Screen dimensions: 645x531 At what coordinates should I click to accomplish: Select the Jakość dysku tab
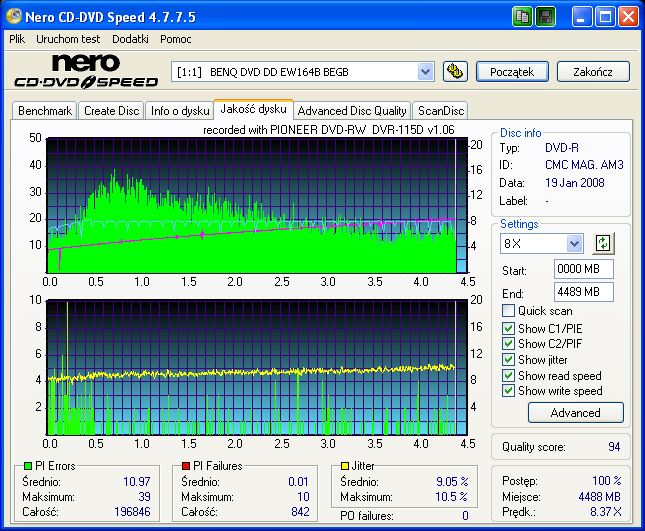(x=253, y=109)
